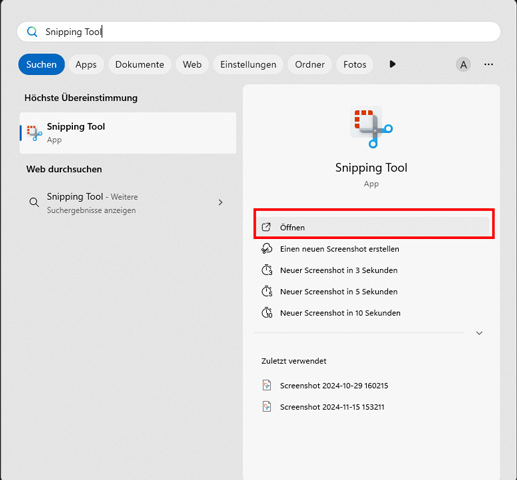Click the Zuletzt verwendet heading
The height and width of the screenshot is (480, 517).
294,361
